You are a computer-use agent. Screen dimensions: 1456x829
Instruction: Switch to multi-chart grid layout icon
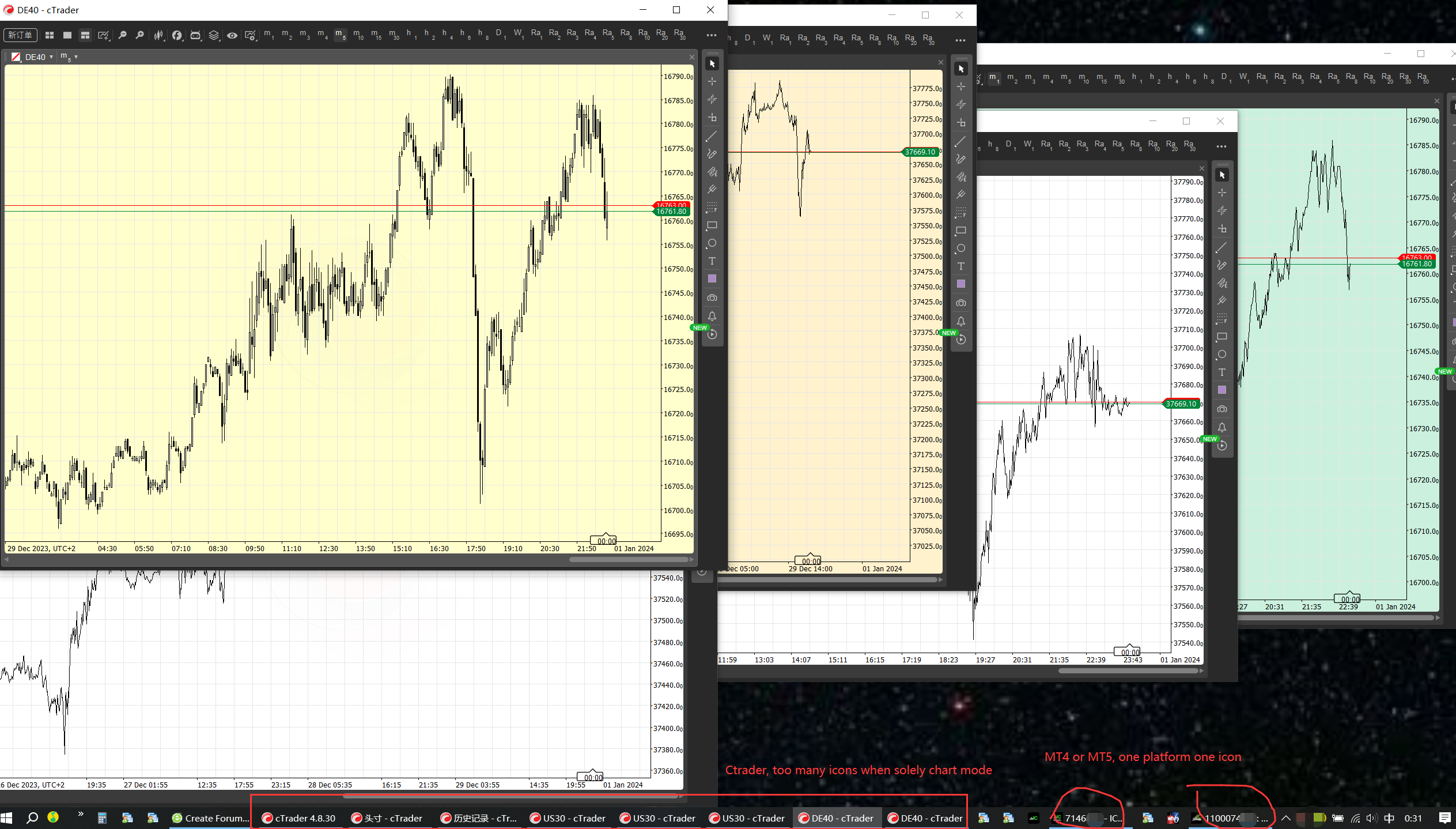point(50,35)
